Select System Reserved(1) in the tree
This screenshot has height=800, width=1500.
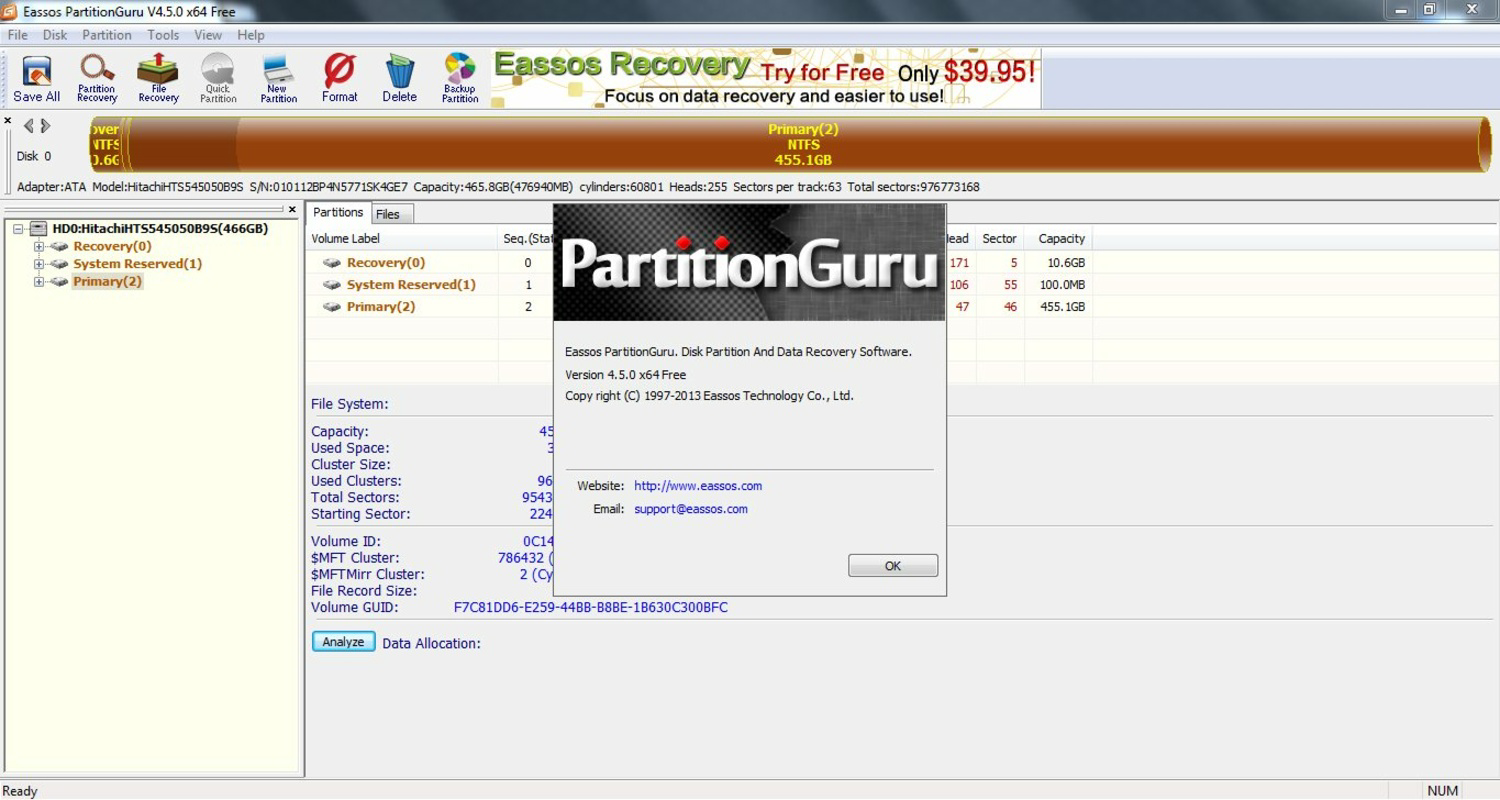[138, 264]
